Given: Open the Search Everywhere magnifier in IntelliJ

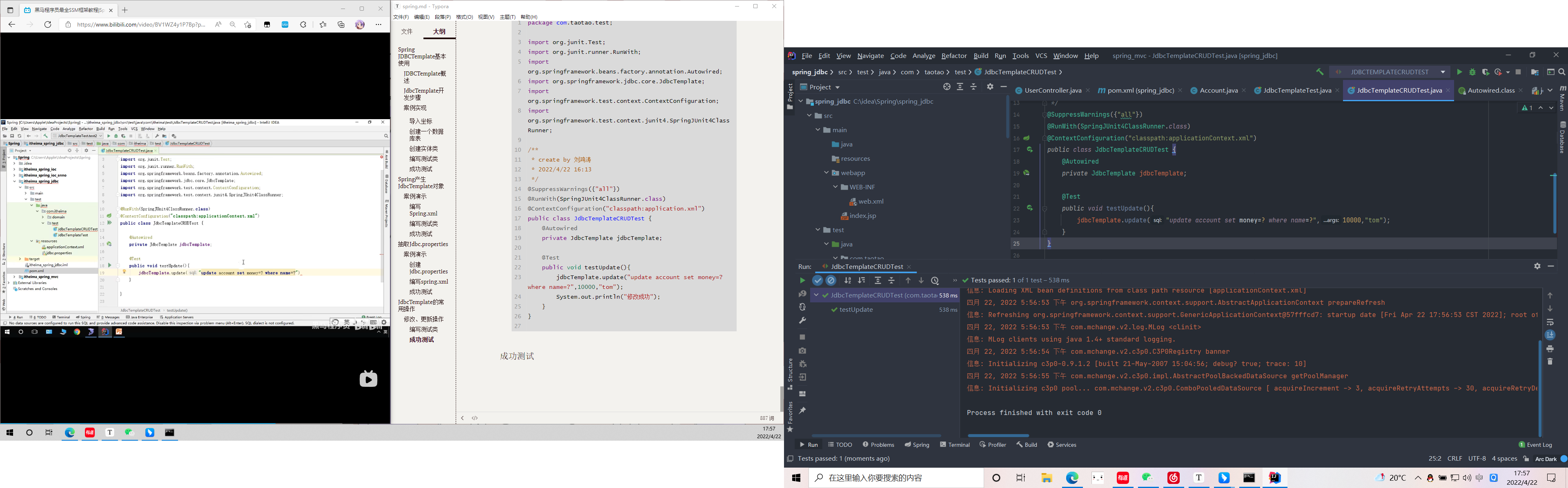Looking at the screenshot, I should (x=1562, y=72).
